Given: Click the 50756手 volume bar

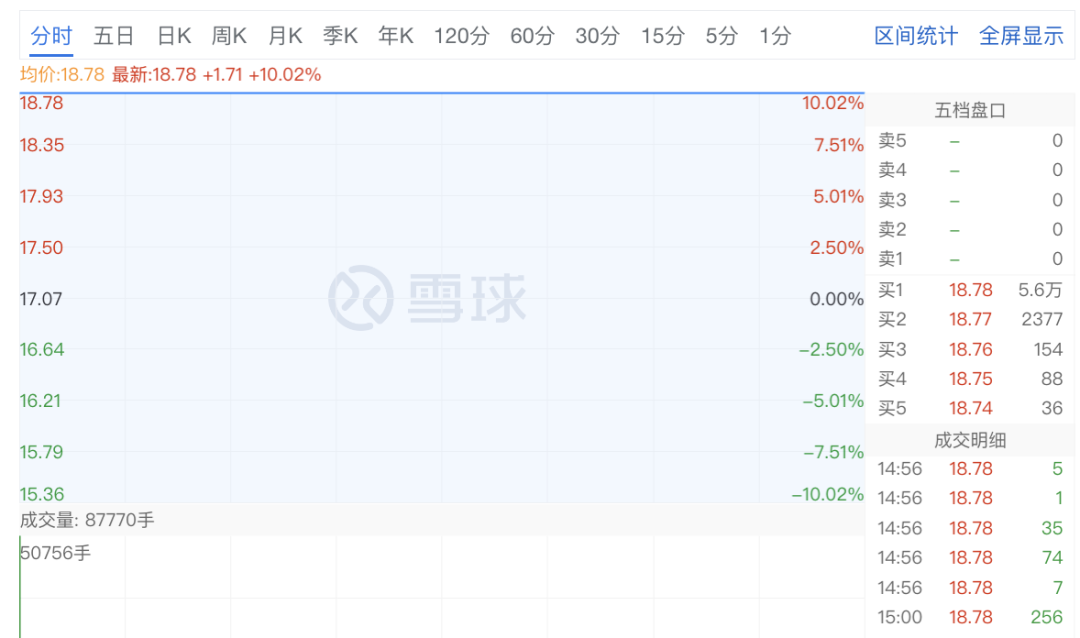Looking at the screenshot, I should click(20, 590).
